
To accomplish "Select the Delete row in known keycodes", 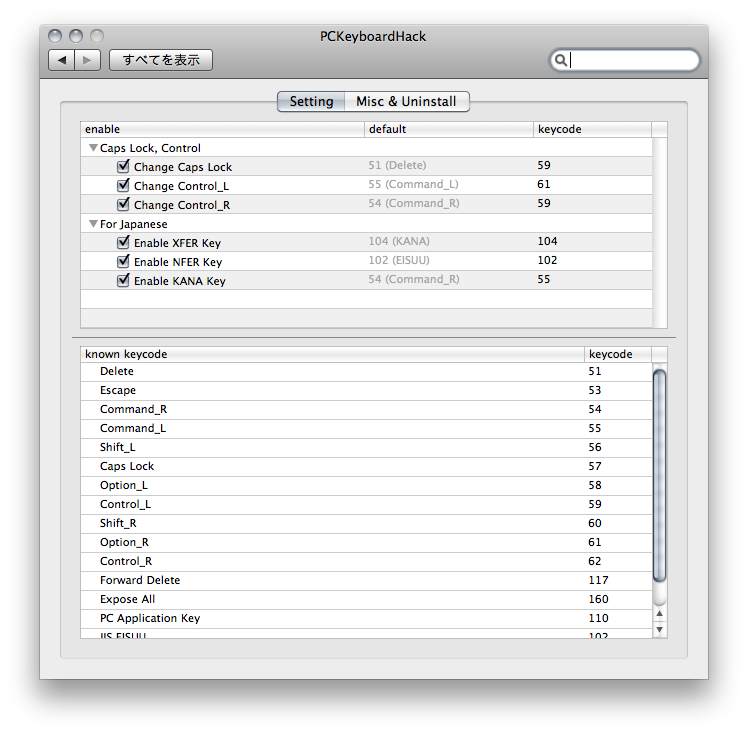I will click(366, 372).
